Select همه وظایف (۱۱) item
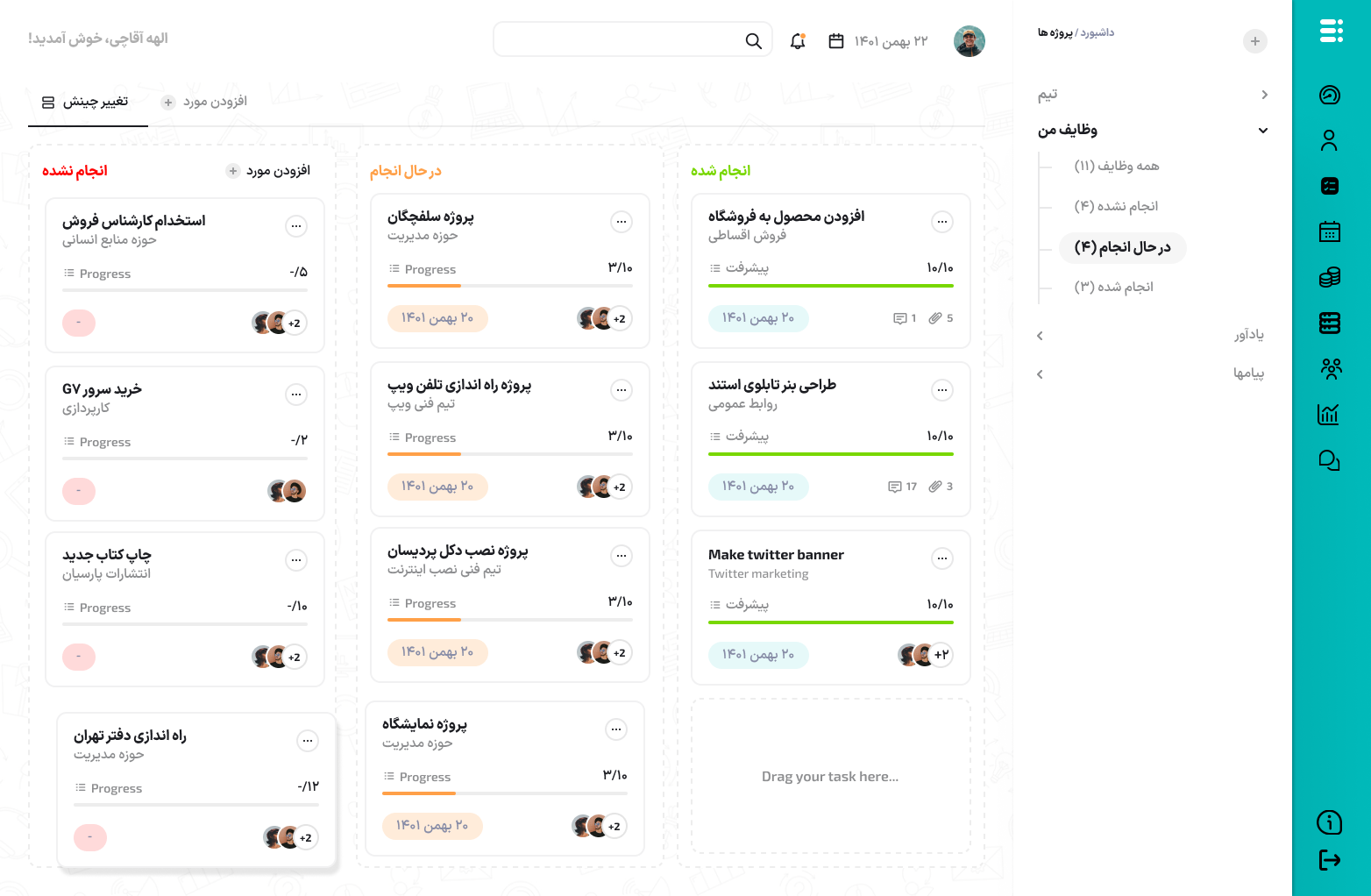 1117,166
